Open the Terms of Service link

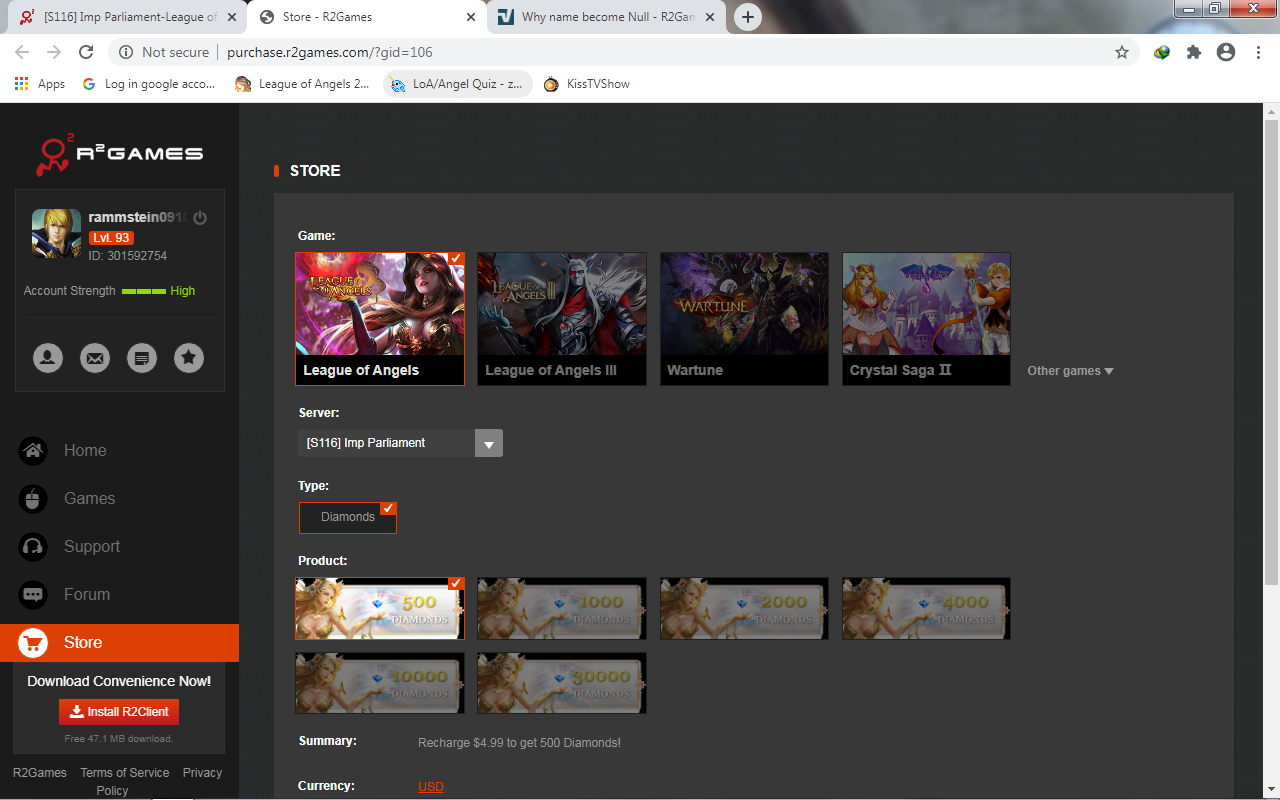[x=125, y=772]
